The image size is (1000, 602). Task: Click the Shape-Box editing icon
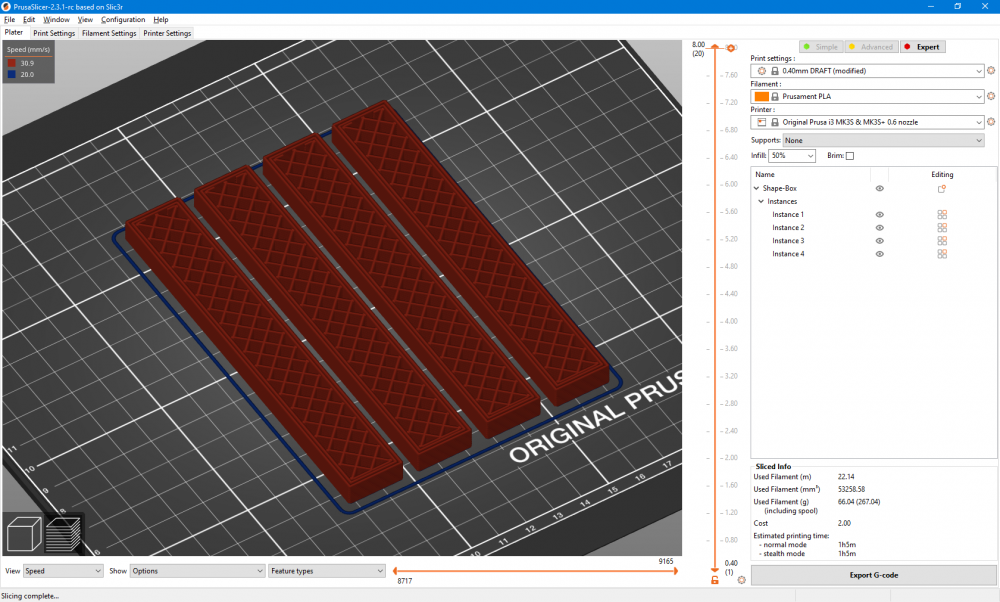pyautogui.click(x=941, y=188)
